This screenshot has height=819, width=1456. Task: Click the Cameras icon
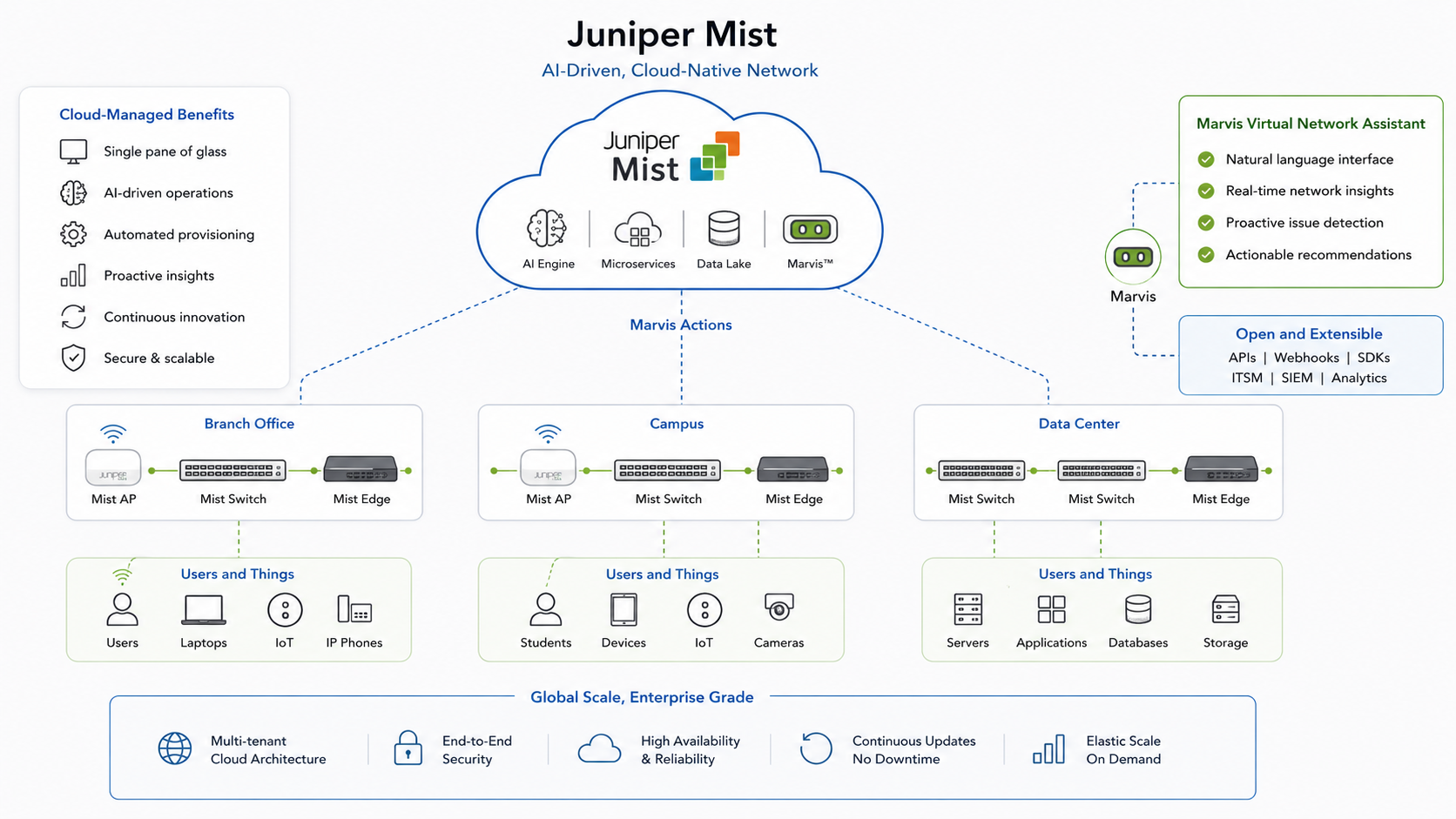tap(779, 608)
